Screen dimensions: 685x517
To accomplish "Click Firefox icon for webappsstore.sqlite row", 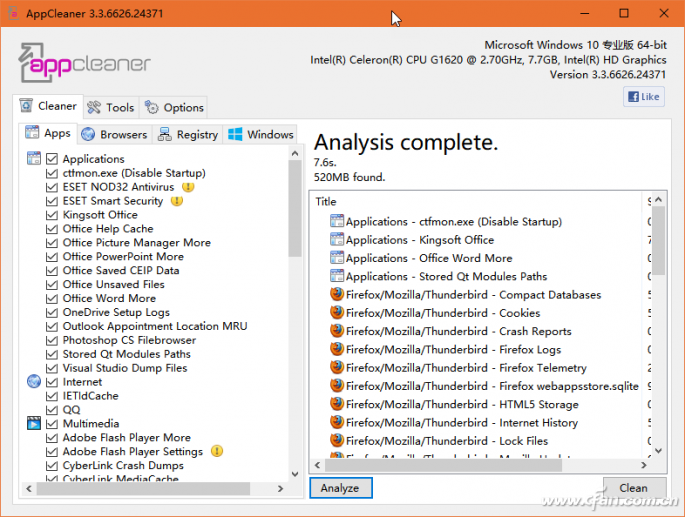I will 337,385.
